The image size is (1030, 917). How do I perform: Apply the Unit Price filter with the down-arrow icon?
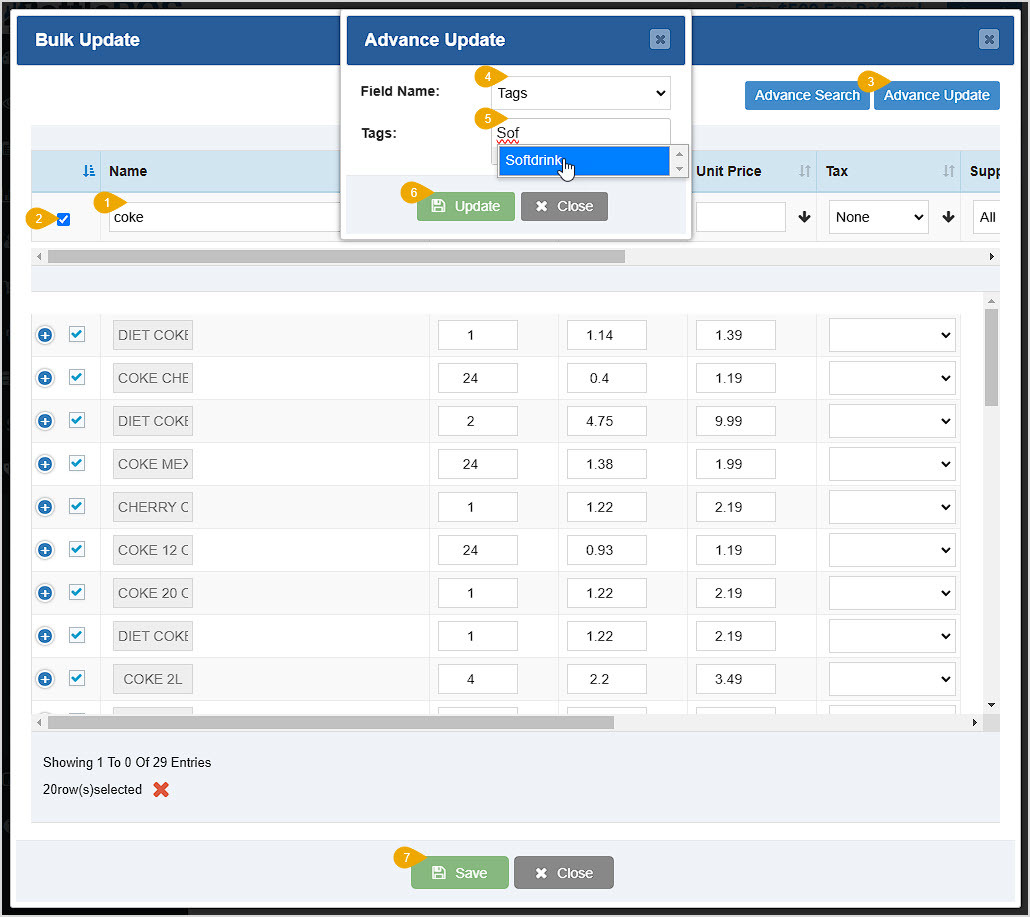pos(805,217)
